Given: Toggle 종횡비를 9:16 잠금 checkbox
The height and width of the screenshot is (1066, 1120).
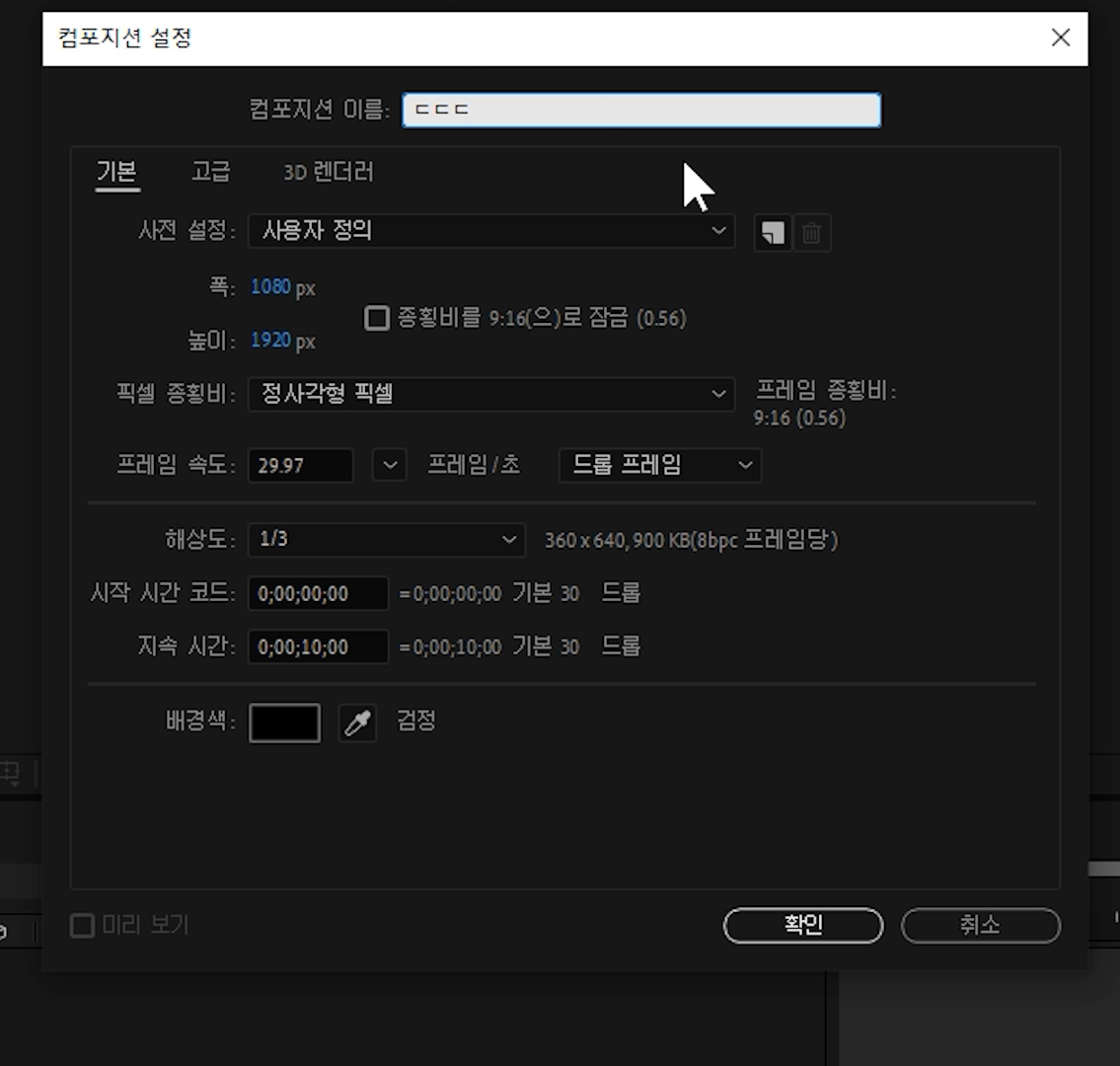Looking at the screenshot, I should [x=377, y=318].
